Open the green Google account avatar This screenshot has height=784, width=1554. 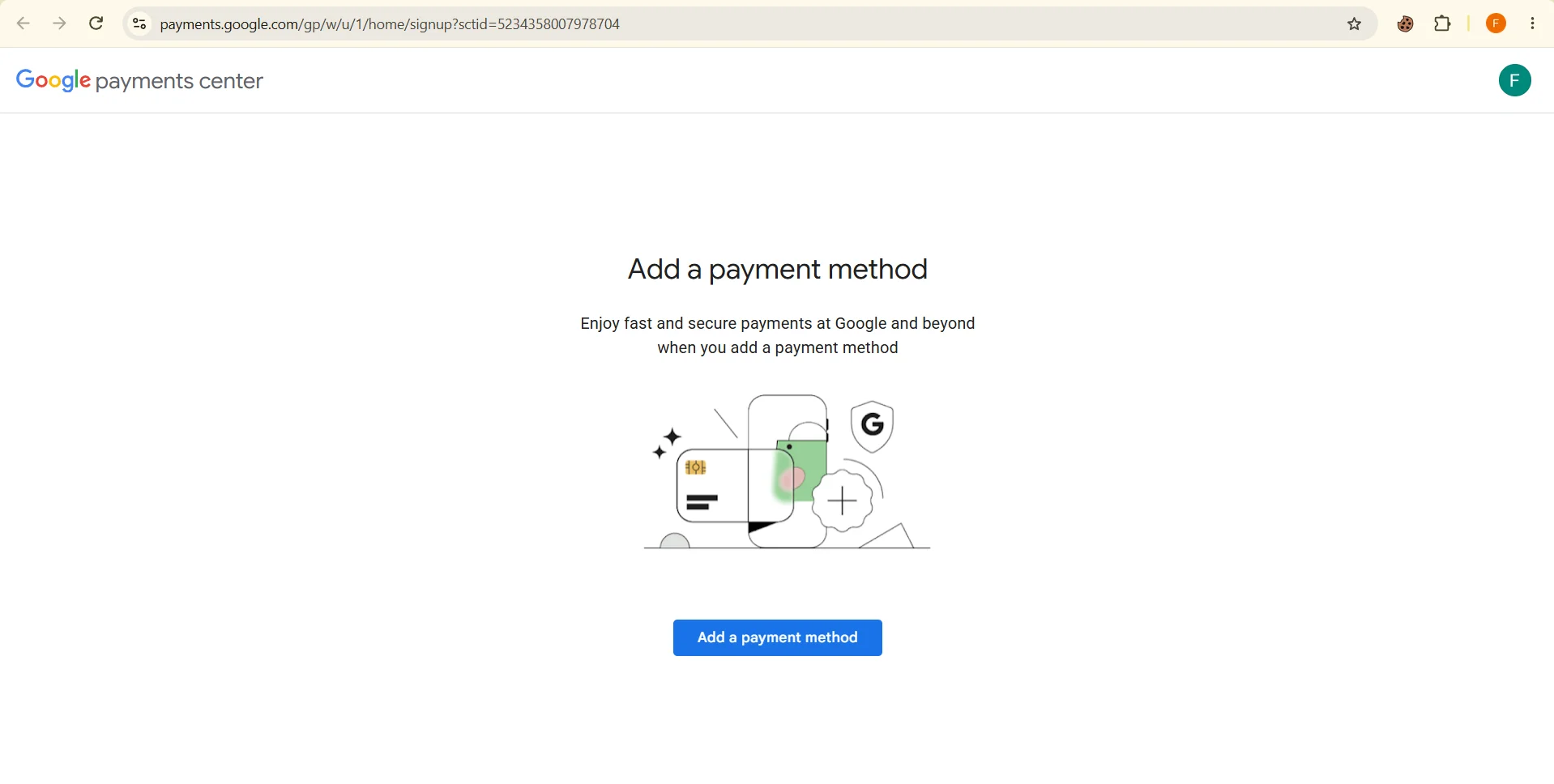[1515, 81]
